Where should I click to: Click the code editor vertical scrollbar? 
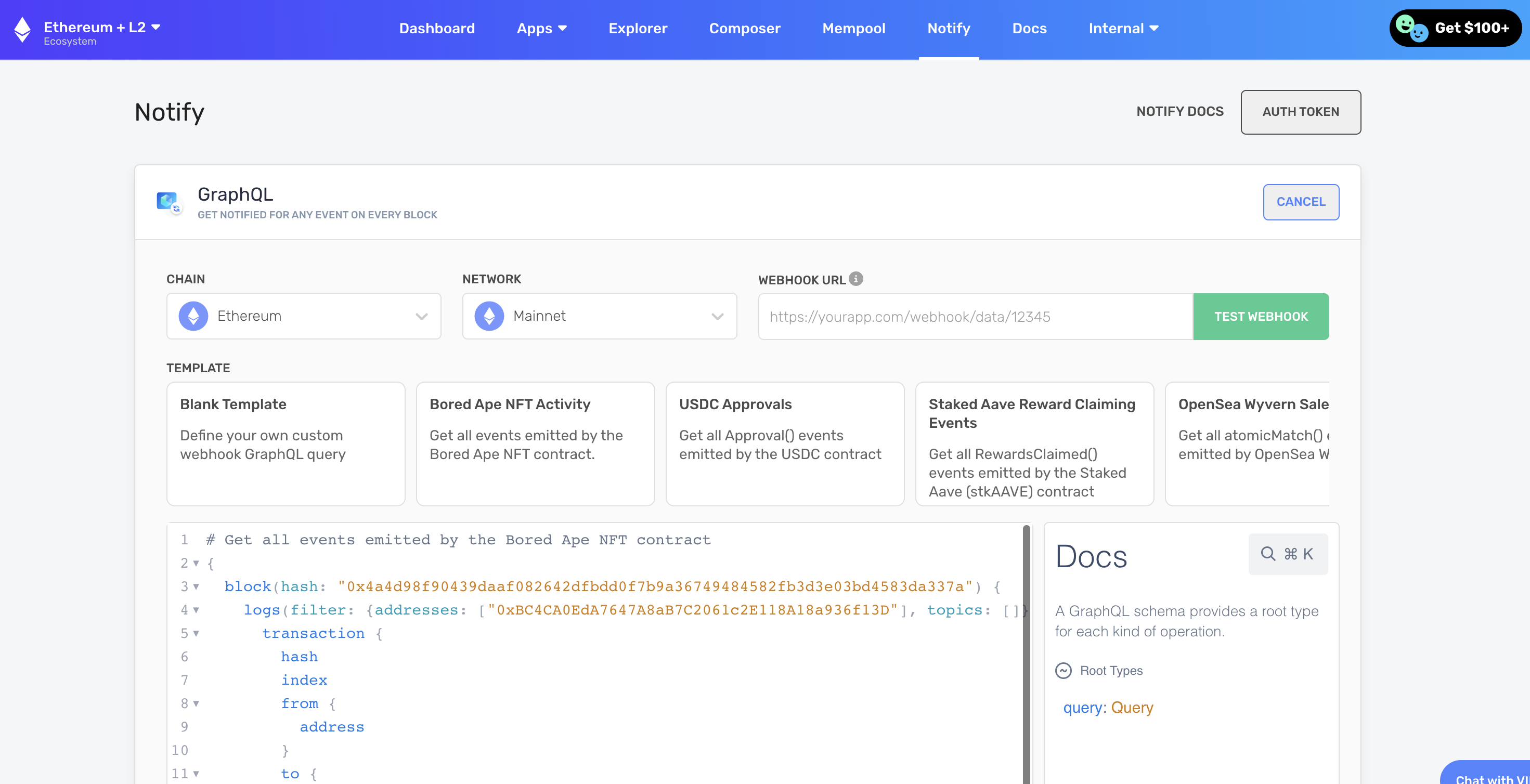coord(1026,654)
